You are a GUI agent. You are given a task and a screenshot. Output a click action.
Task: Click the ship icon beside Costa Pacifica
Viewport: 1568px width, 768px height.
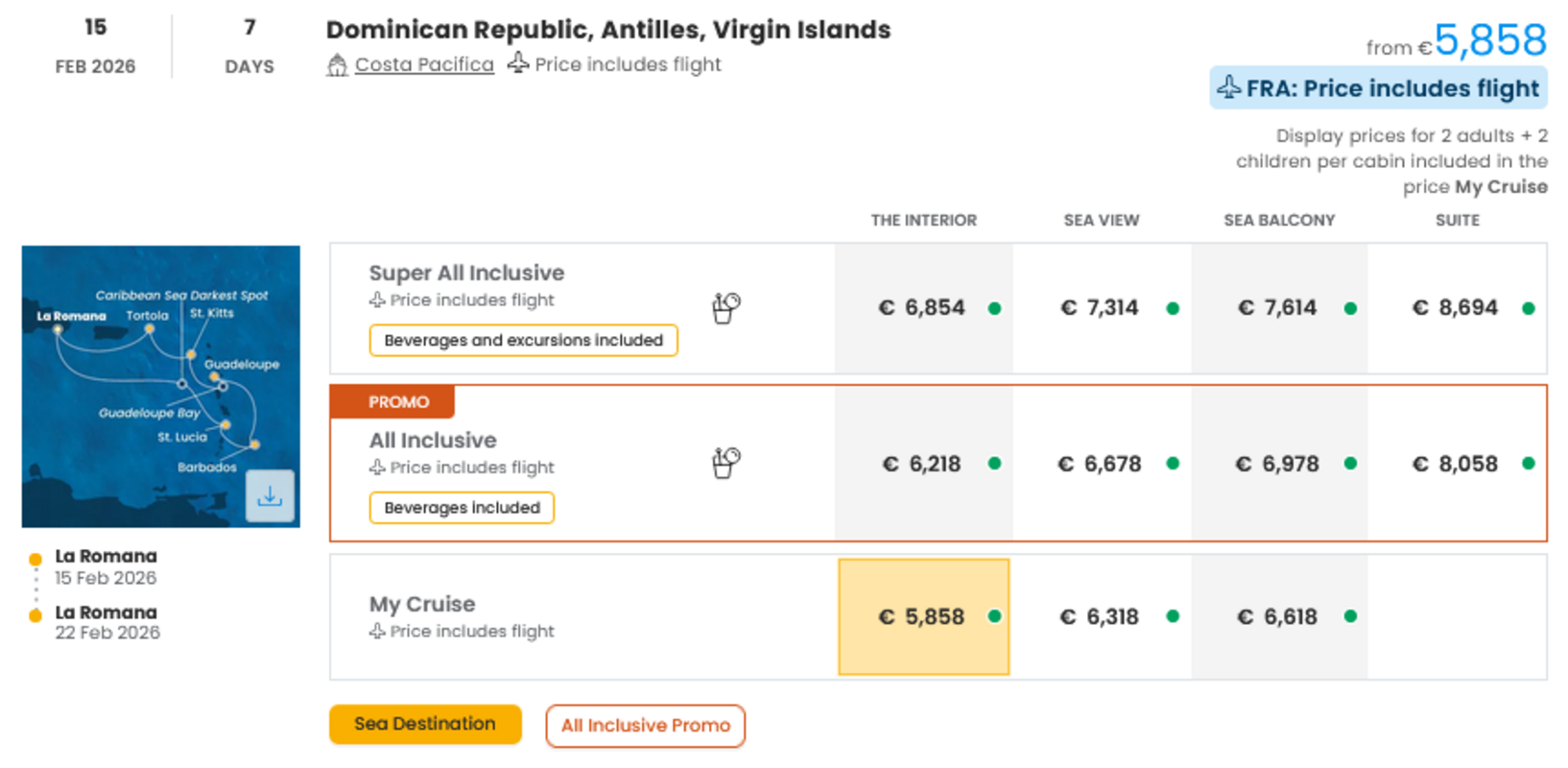click(337, 65)
